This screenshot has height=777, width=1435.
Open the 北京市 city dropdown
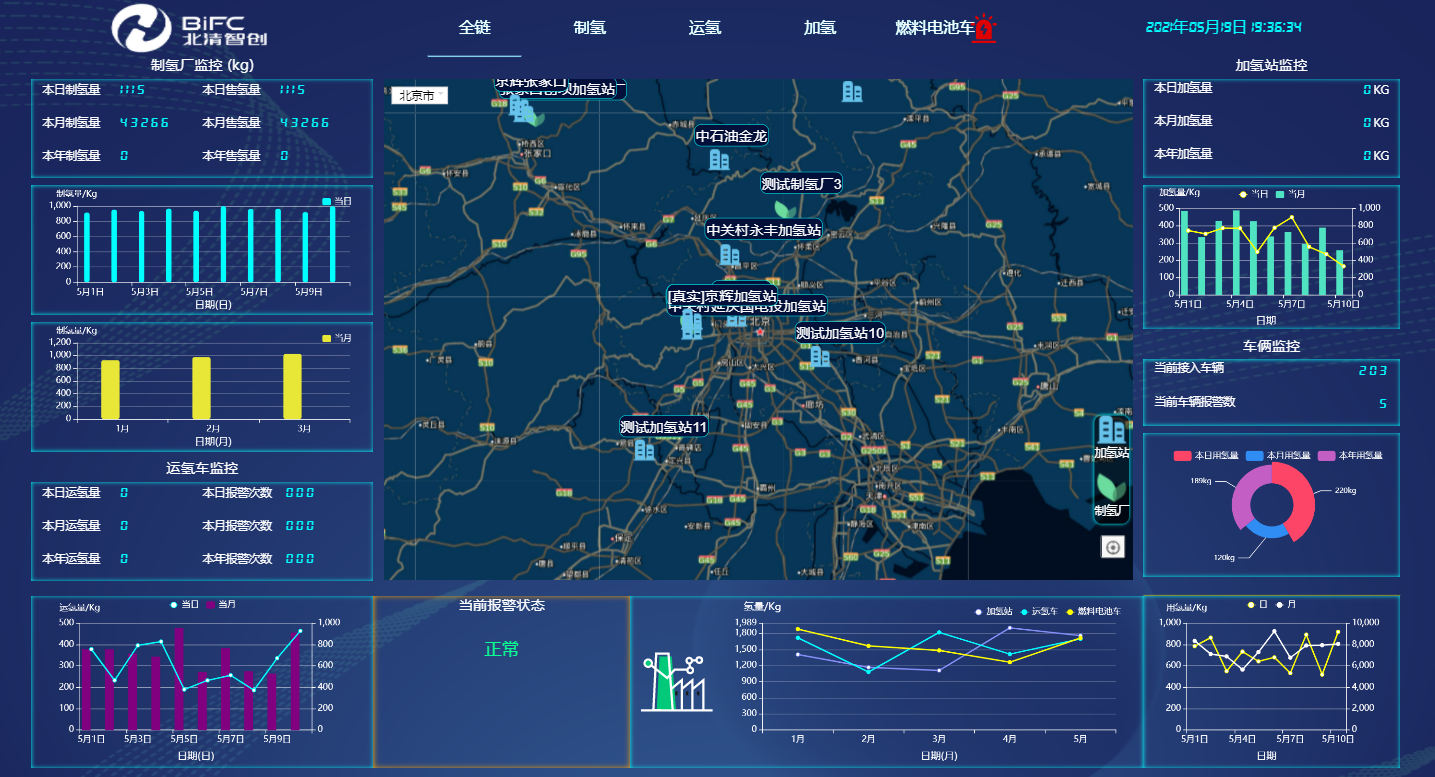419,96
